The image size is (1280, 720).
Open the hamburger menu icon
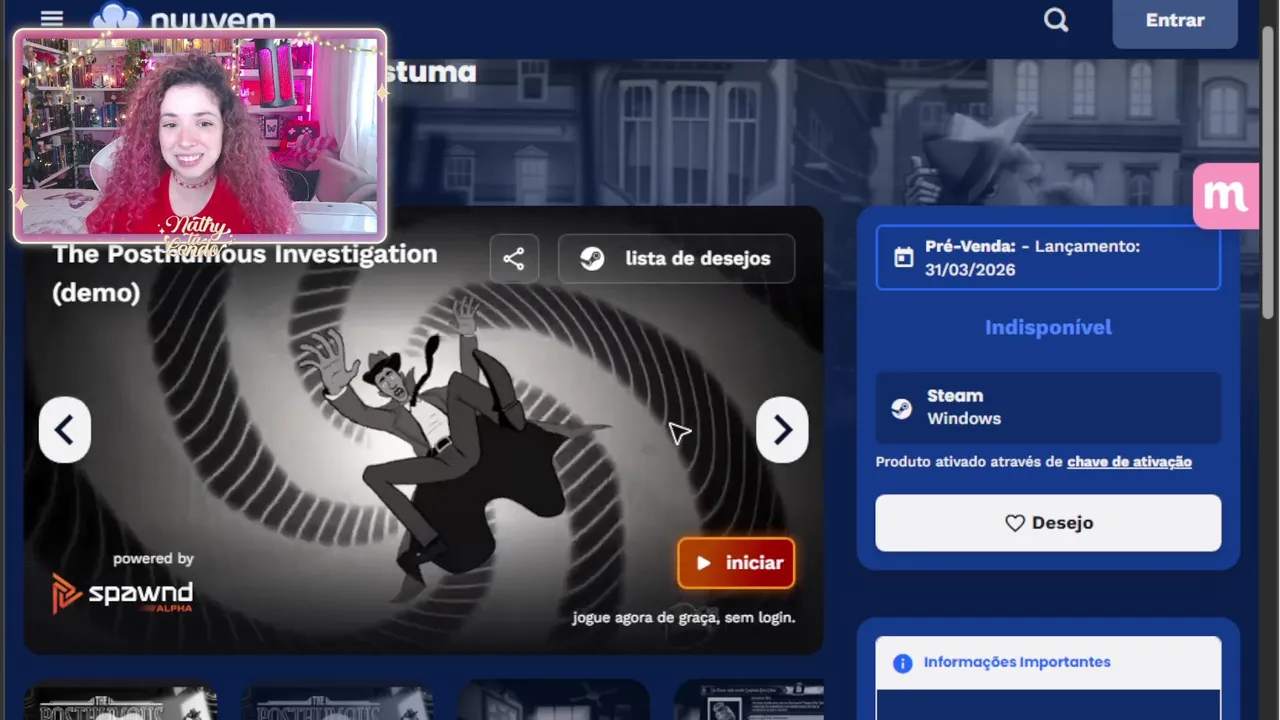coord(52,19)
